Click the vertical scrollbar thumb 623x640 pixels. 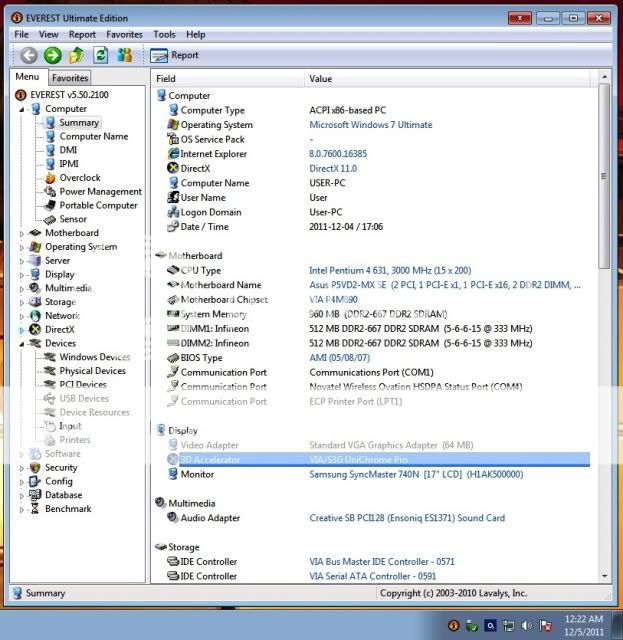(605, 176)
